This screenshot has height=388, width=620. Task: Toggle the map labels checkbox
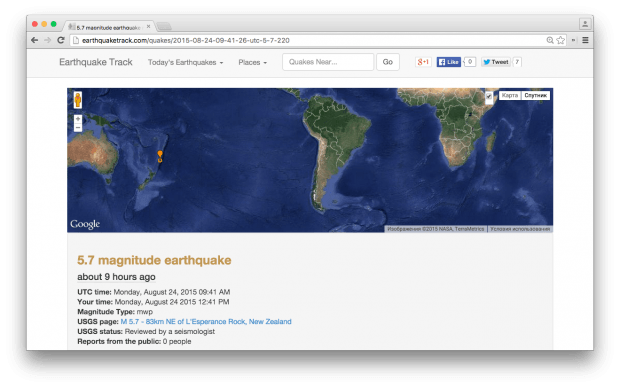(489, 96)
